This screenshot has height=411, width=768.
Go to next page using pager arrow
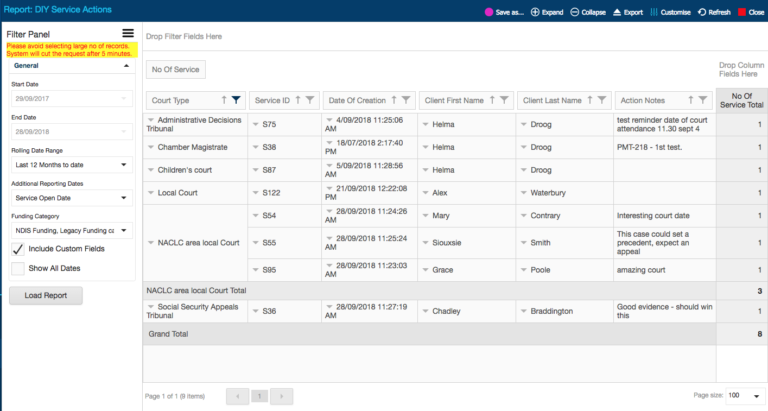(281, 396)
